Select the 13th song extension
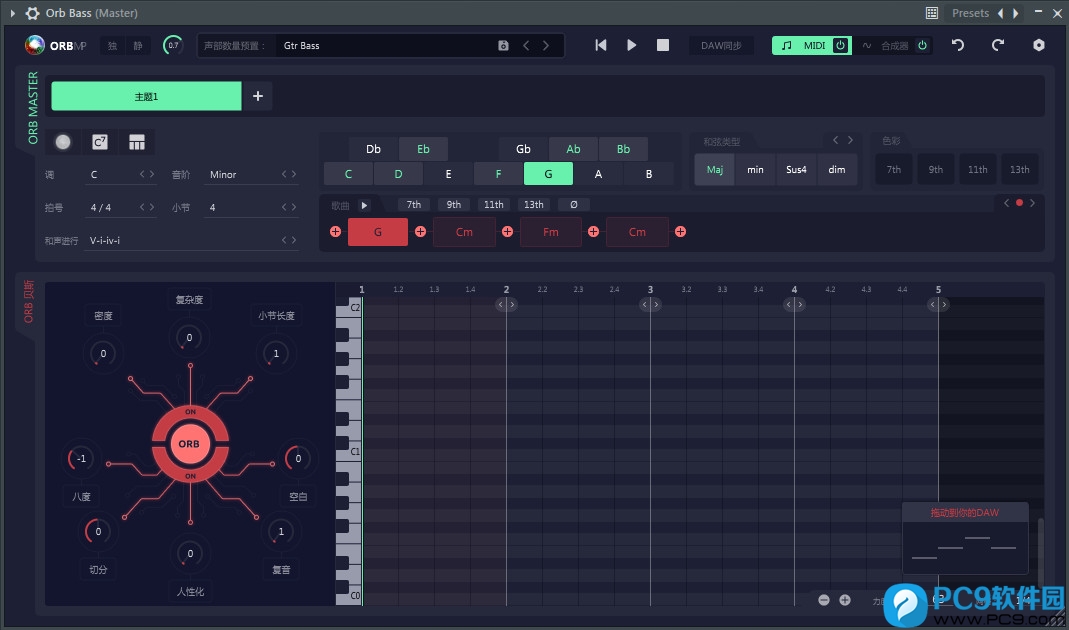Screen dimensions: 1069x630 coord(534,205)
